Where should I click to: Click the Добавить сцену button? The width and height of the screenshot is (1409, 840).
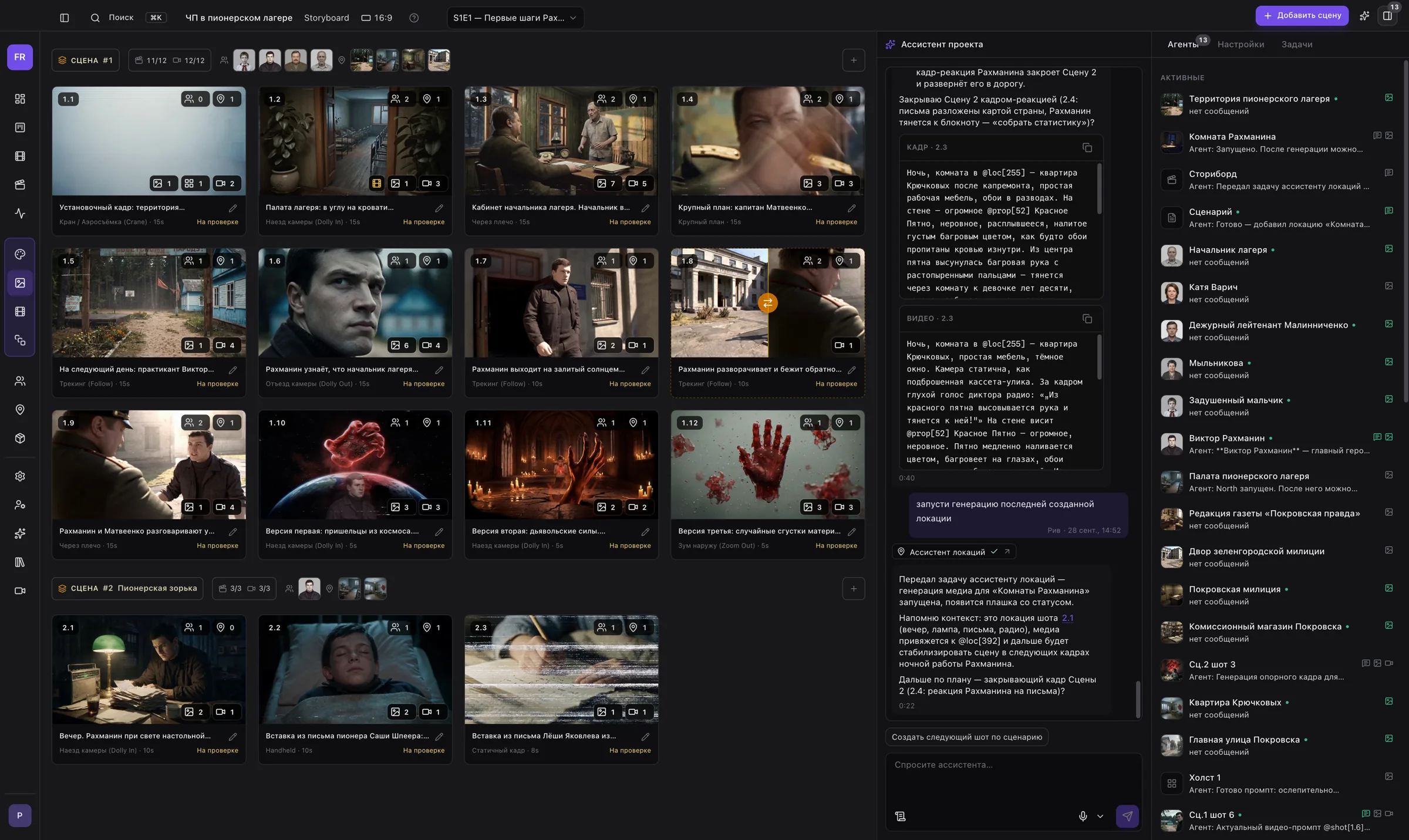pos(1302,15)
